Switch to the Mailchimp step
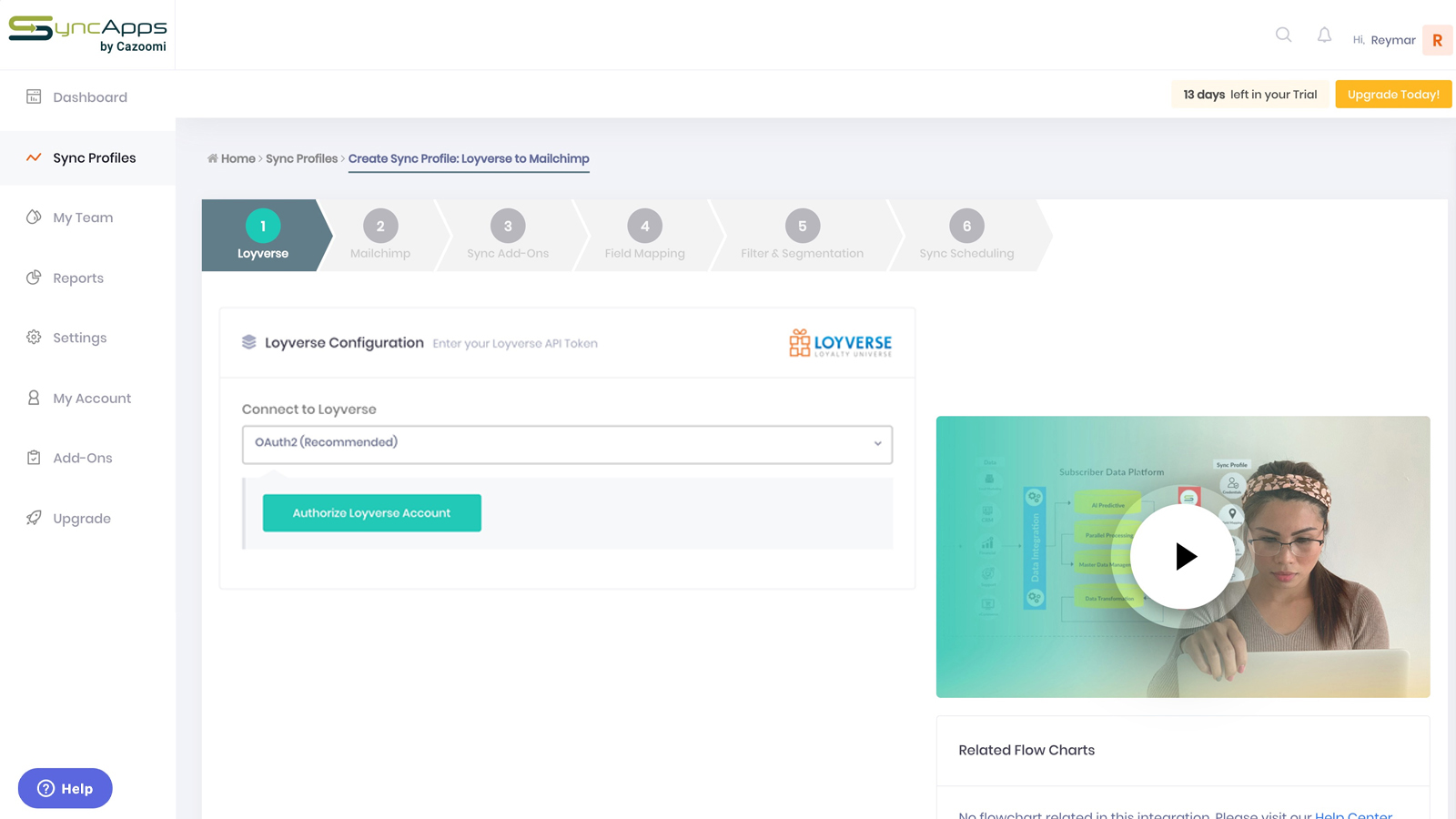Viewport: 1456px width, 819px height. pos(380,235)
